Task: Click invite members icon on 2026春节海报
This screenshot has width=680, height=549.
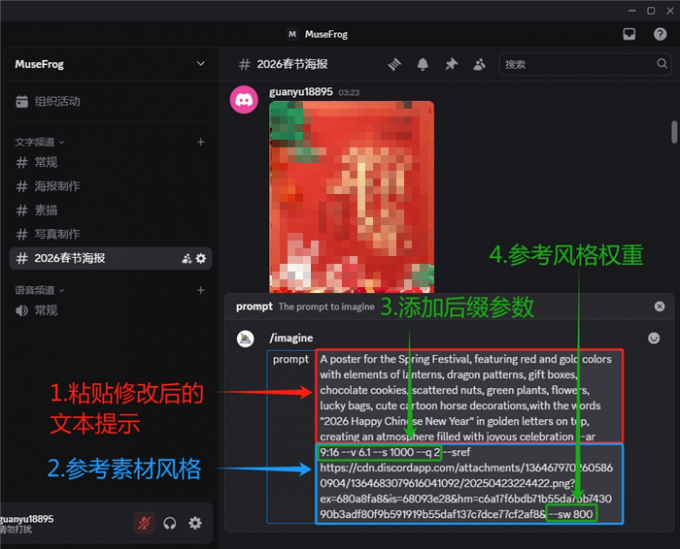Action: click(186, 258)
